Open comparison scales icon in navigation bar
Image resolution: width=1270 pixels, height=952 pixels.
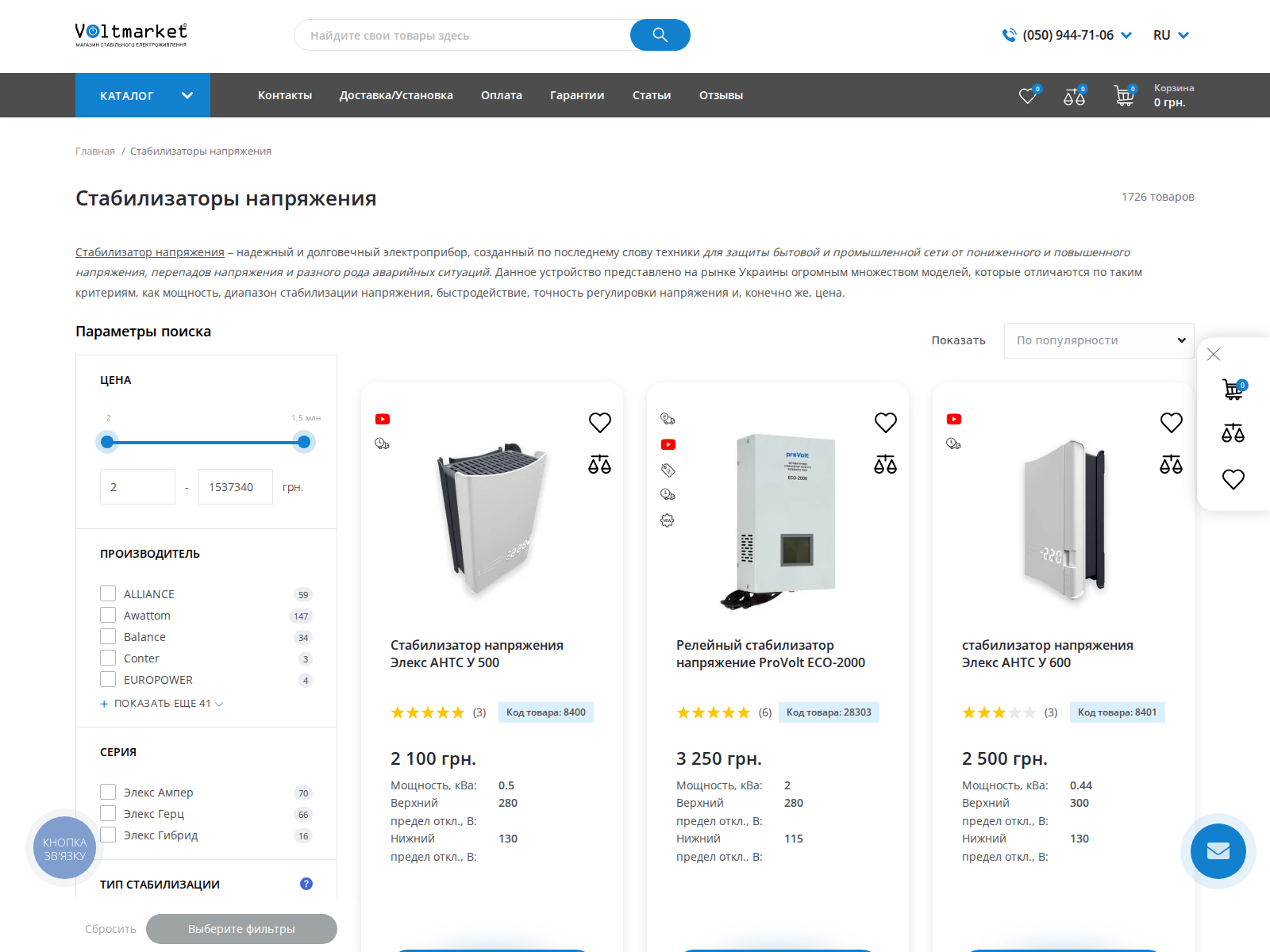pos(1074,96)
